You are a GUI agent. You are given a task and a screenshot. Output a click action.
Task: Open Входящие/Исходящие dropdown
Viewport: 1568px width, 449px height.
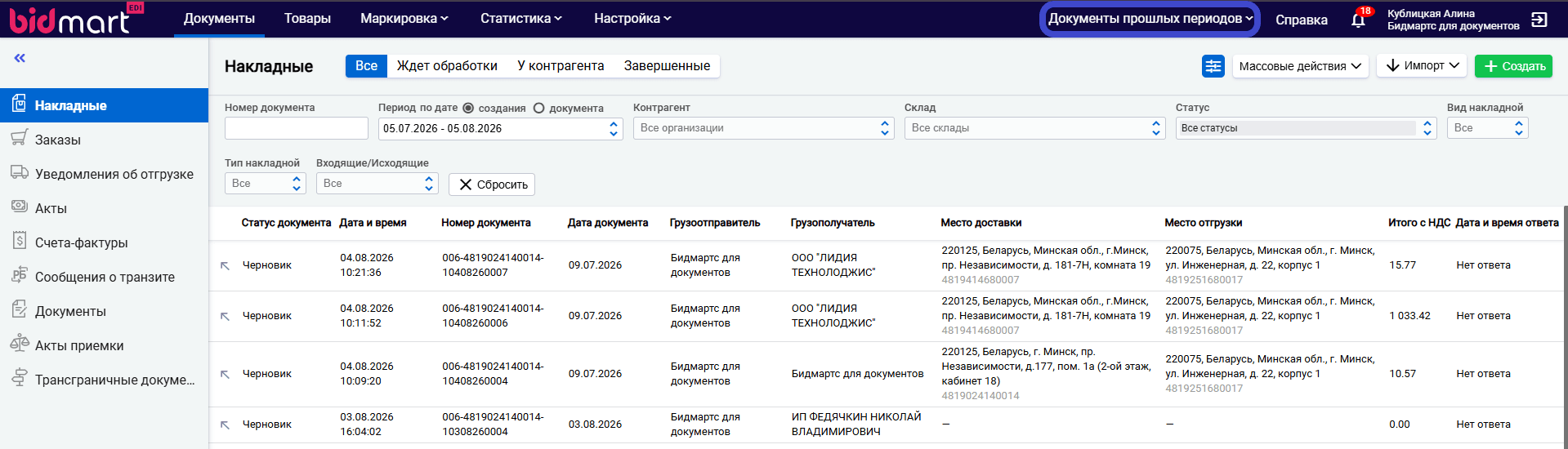pyautogui.click(x=377, y=184)
